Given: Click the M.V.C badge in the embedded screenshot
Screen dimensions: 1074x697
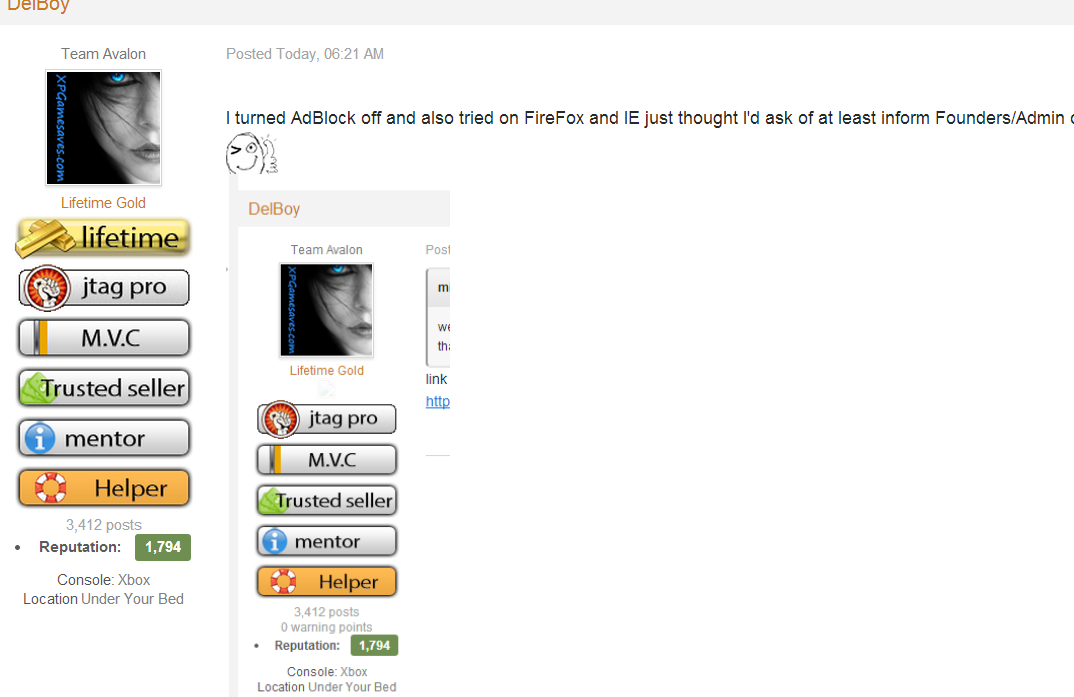Looking at the screenshot, I should (327, 459).
